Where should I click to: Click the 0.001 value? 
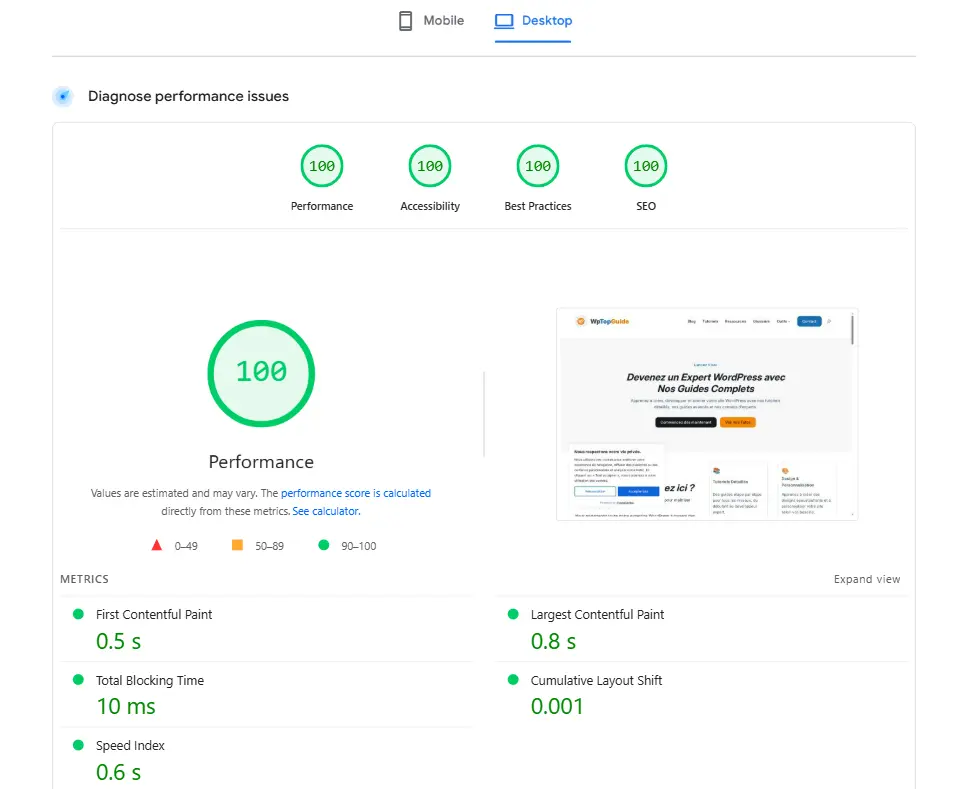coord(557,706)
